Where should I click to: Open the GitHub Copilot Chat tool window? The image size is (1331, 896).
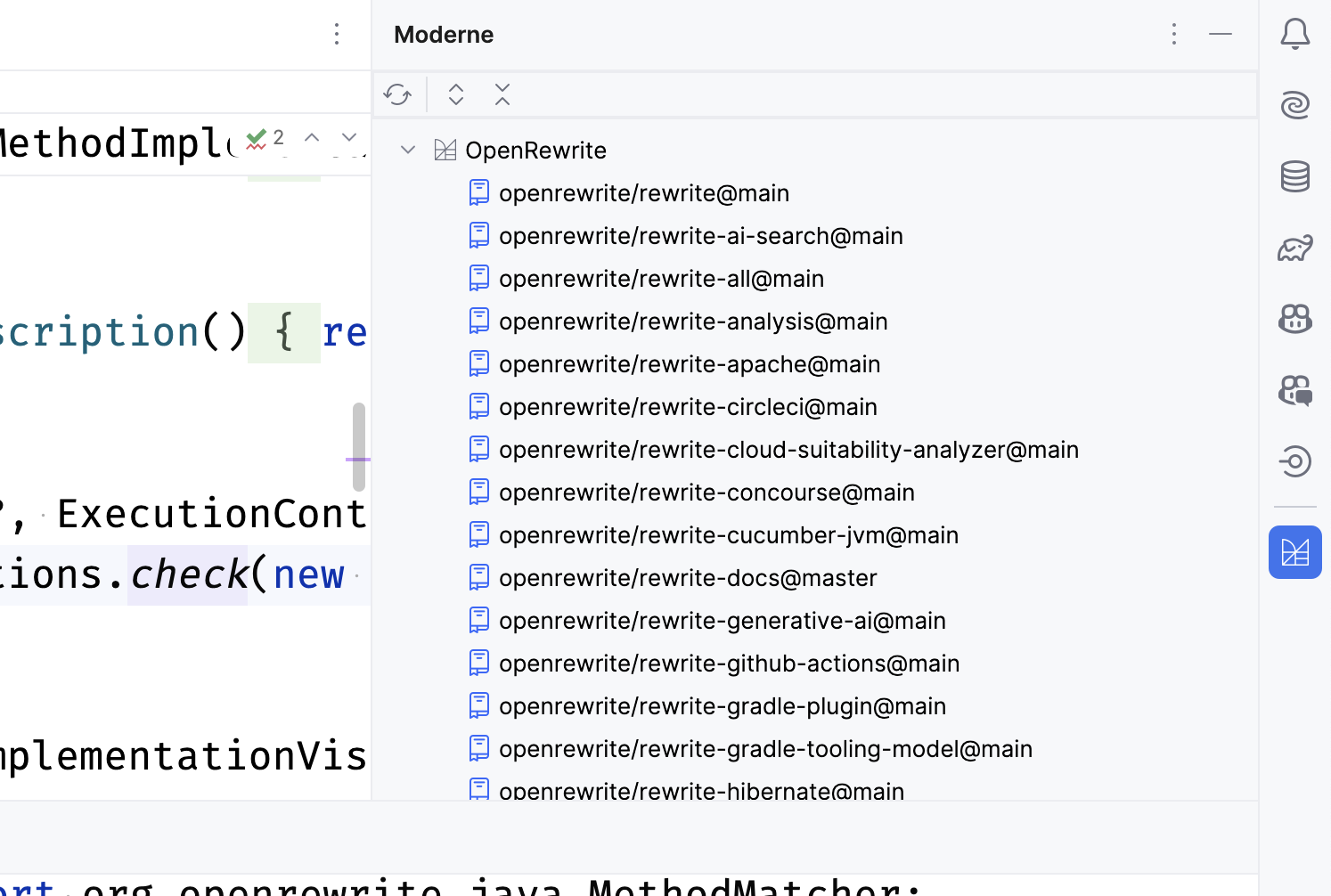pos(1295,390)
